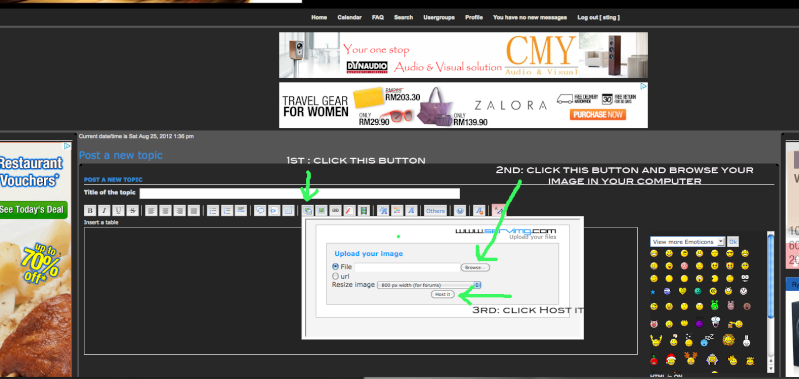799x379 pixels.
Task: Center align the text
Action: 165,210
